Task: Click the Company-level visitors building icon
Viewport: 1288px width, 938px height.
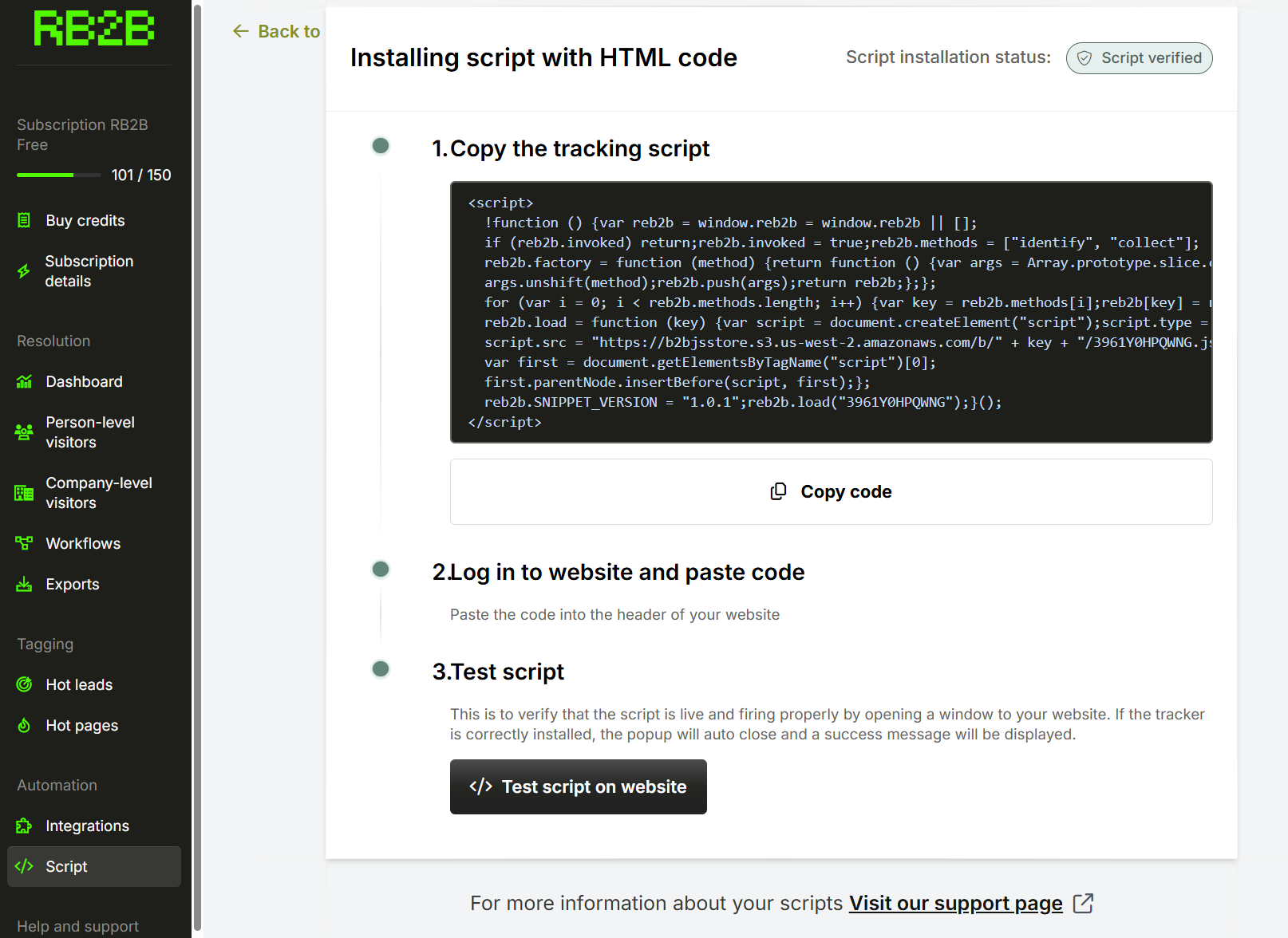Action: pos(24,493)
